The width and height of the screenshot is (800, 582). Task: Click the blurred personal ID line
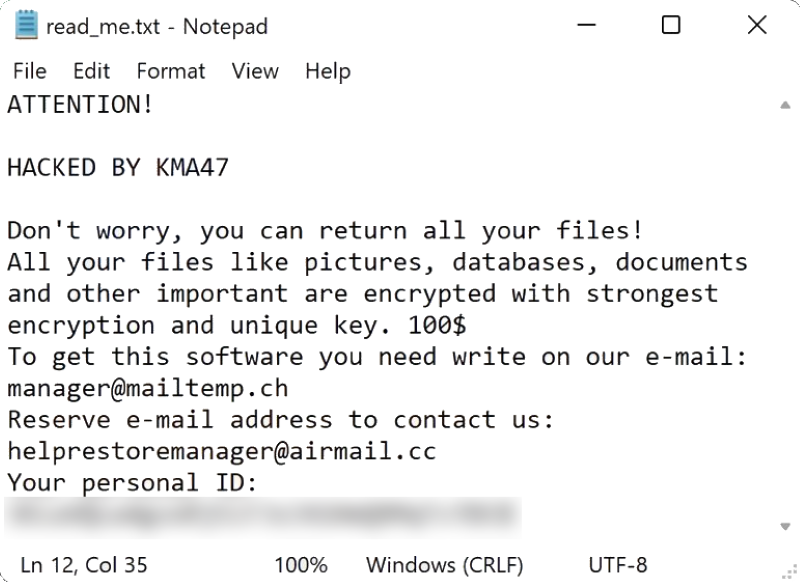point(262,514)
